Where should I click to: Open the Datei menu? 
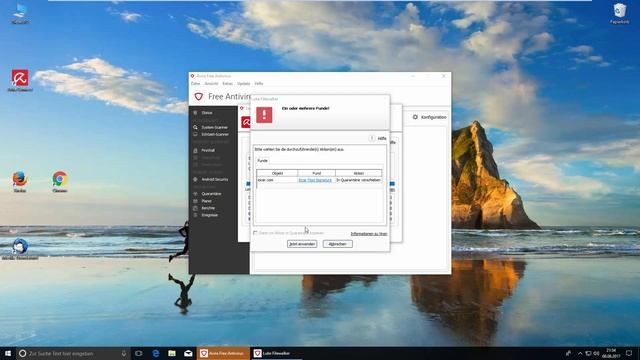[x=196, y=84]
